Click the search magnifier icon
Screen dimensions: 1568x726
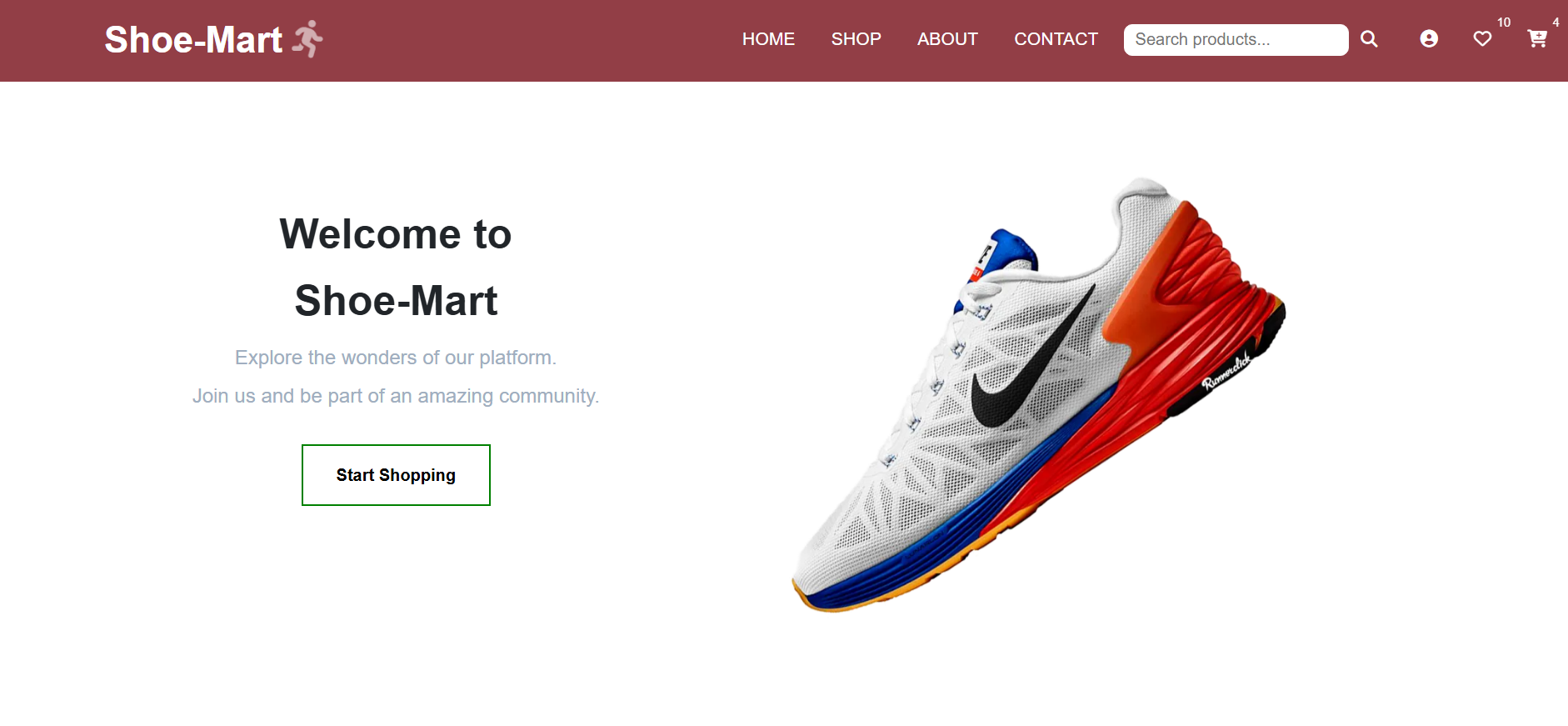(x=1369, y=39)
